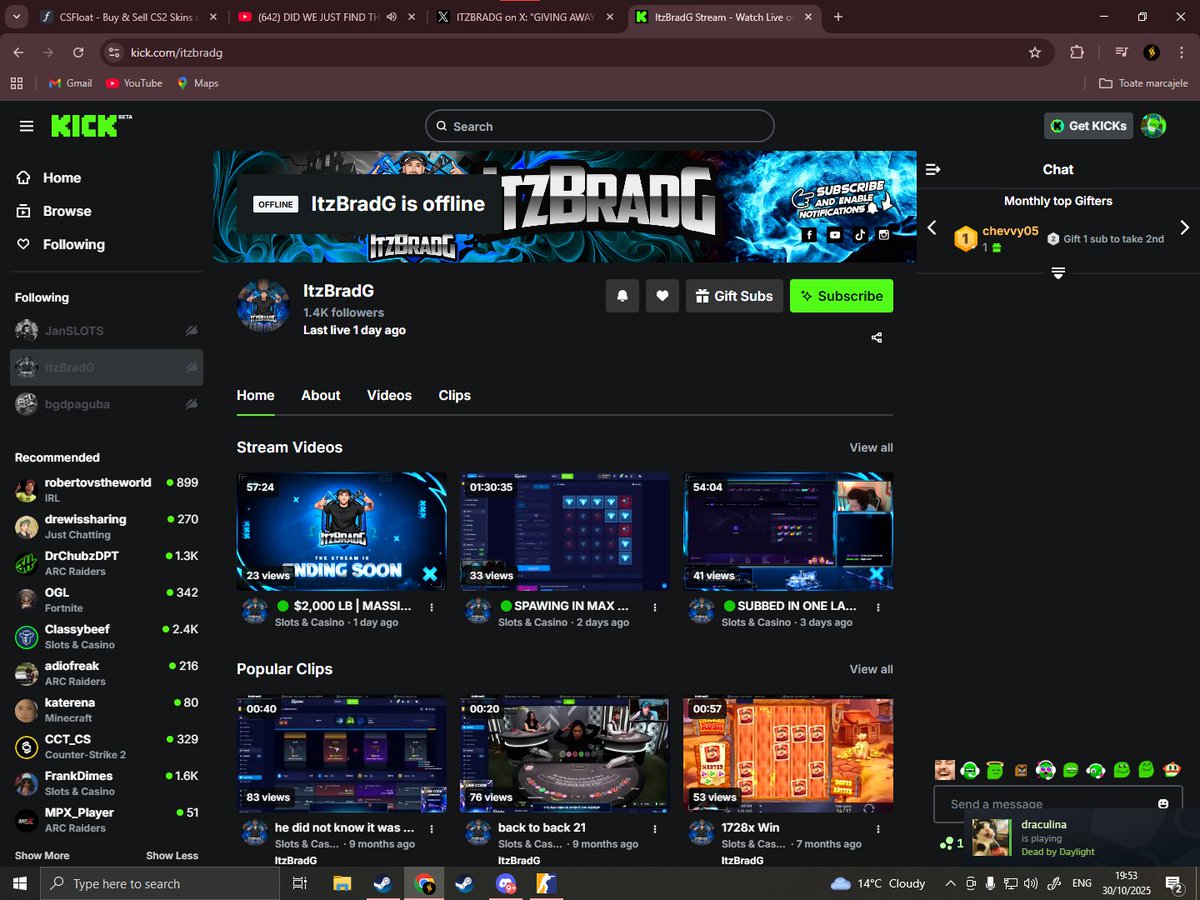This screenshot has width=1200, height=900.
Task: Open the Chrome extensions puzzle icon
Action: click(x=1077, y=52)
